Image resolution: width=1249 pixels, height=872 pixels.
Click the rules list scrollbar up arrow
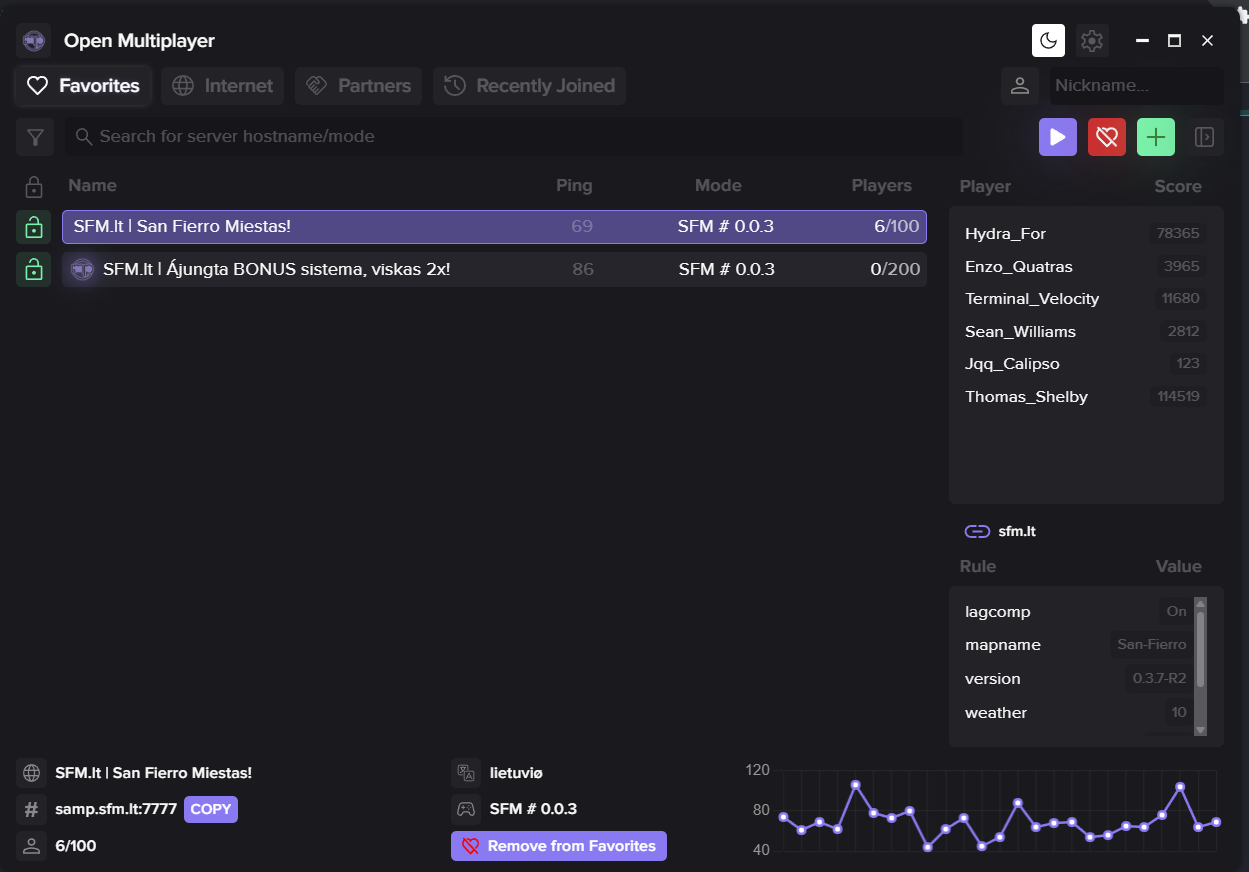coord(1201,603)
